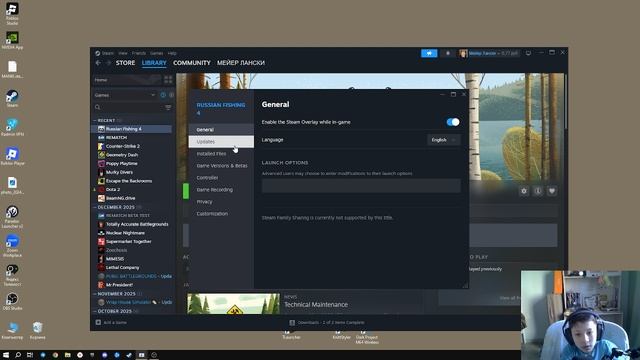640x360 pixels.
Task: Switch to the STORE tab
Action: [x=125, y=63]
